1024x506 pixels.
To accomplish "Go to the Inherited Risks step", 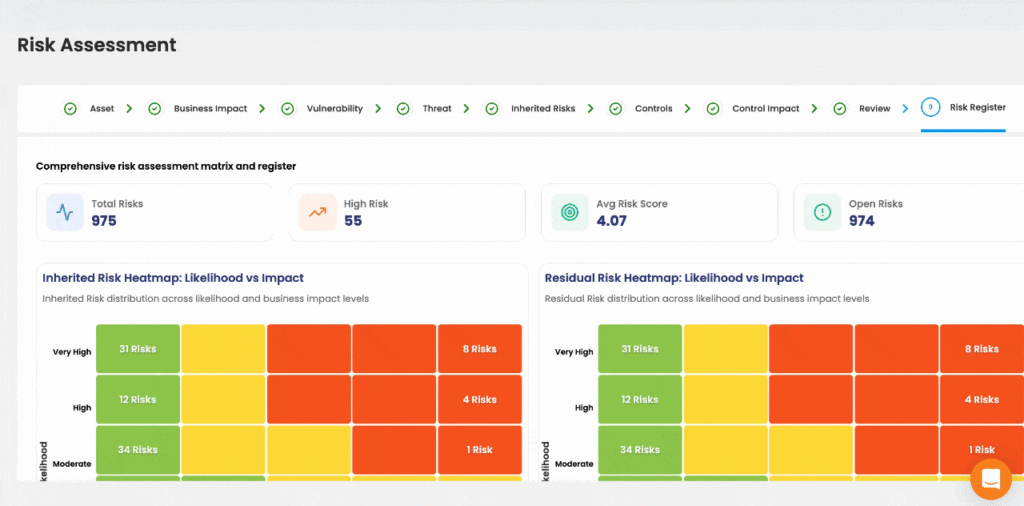I will tap(543, 108).
